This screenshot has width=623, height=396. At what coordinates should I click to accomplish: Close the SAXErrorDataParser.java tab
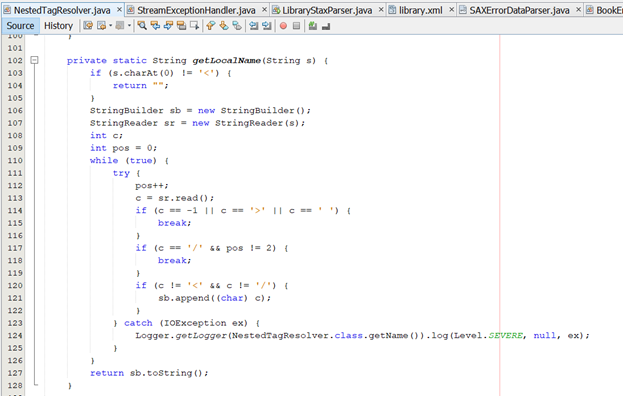(578, 10)
